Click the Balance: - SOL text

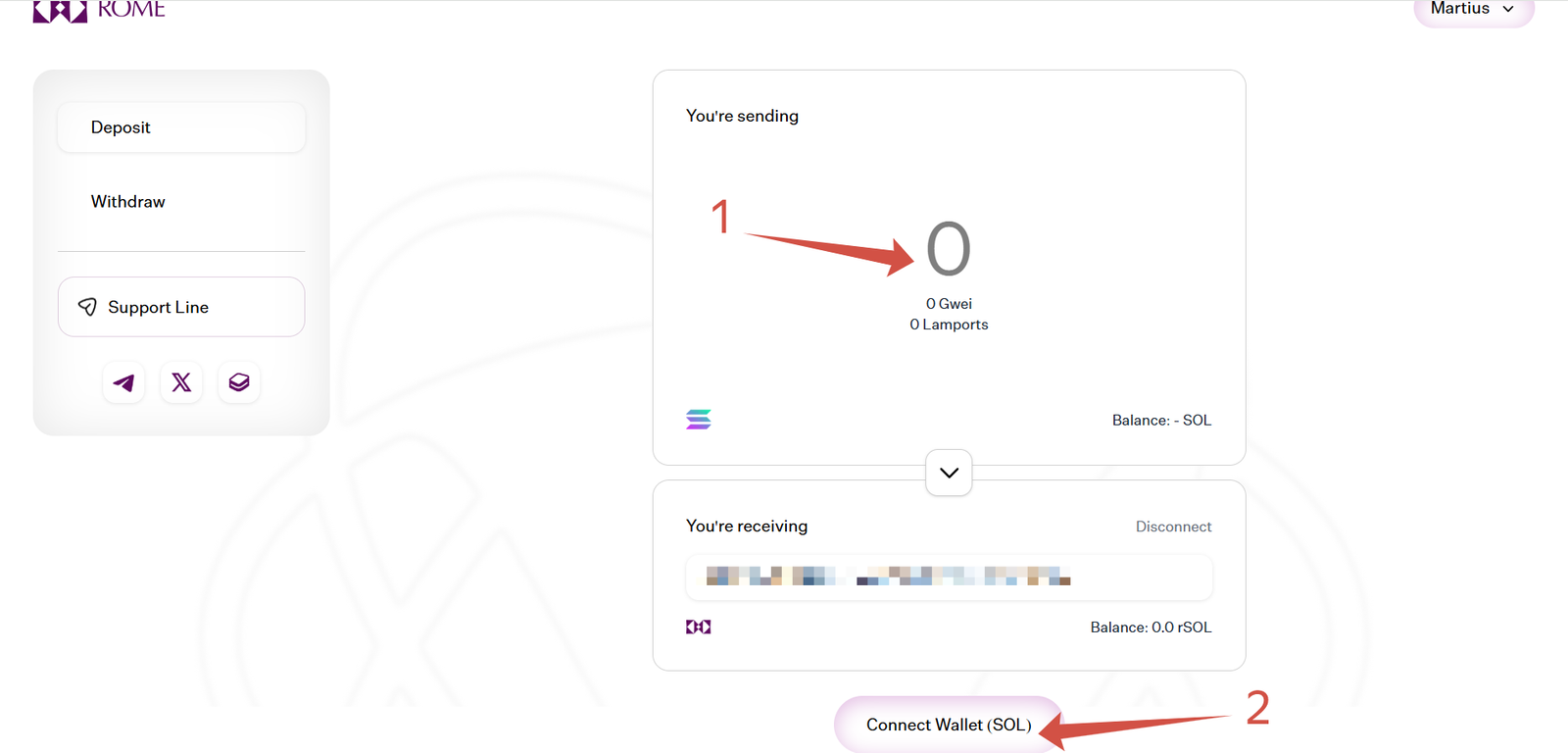click(1161, 420)
